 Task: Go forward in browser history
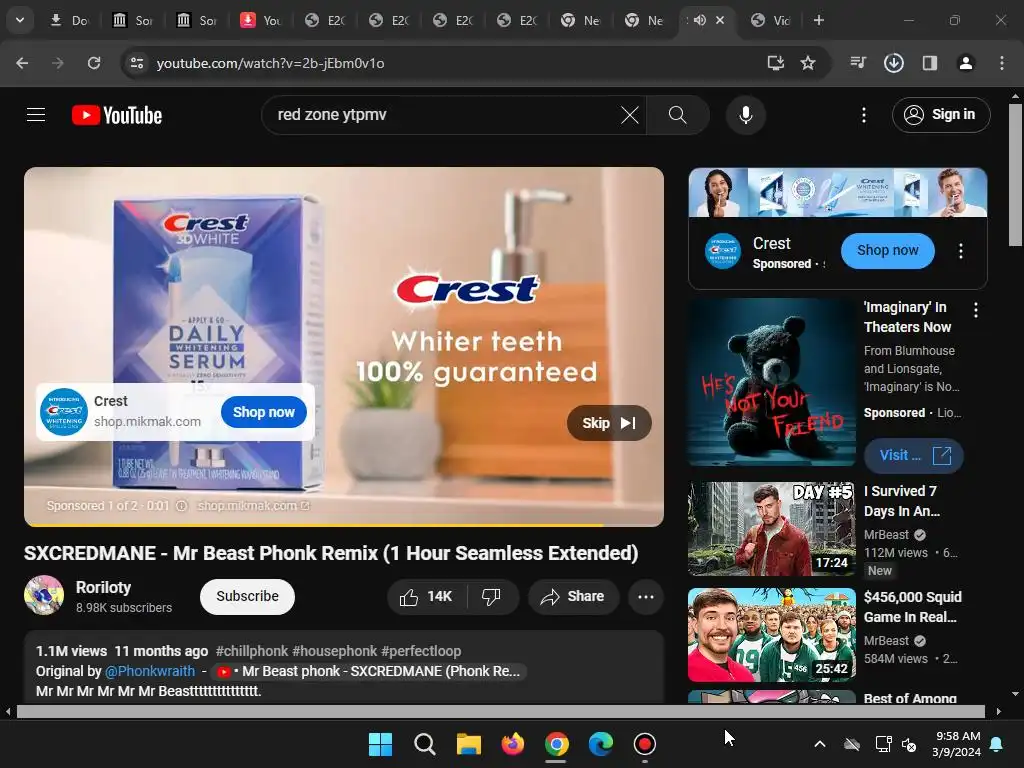pos(58,63)
